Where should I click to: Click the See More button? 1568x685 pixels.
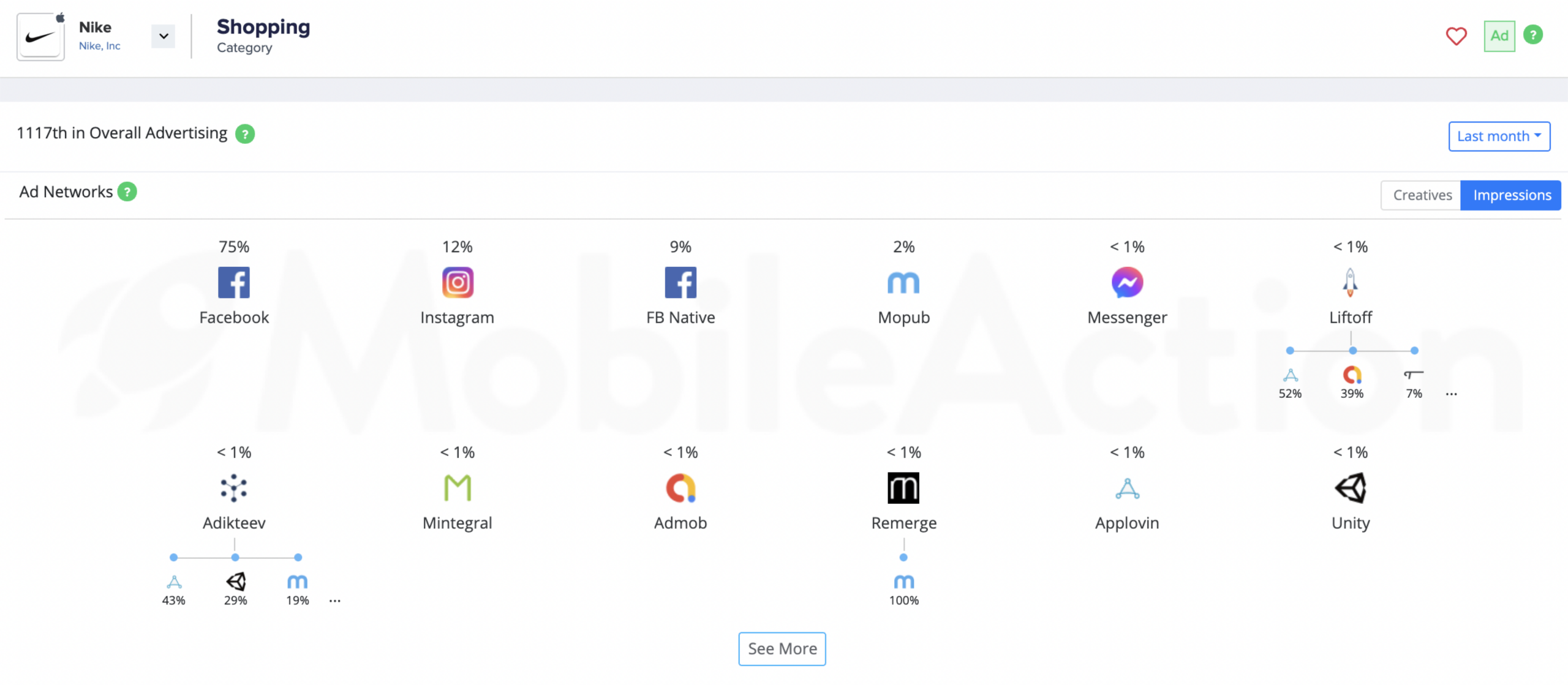(782, 649)
